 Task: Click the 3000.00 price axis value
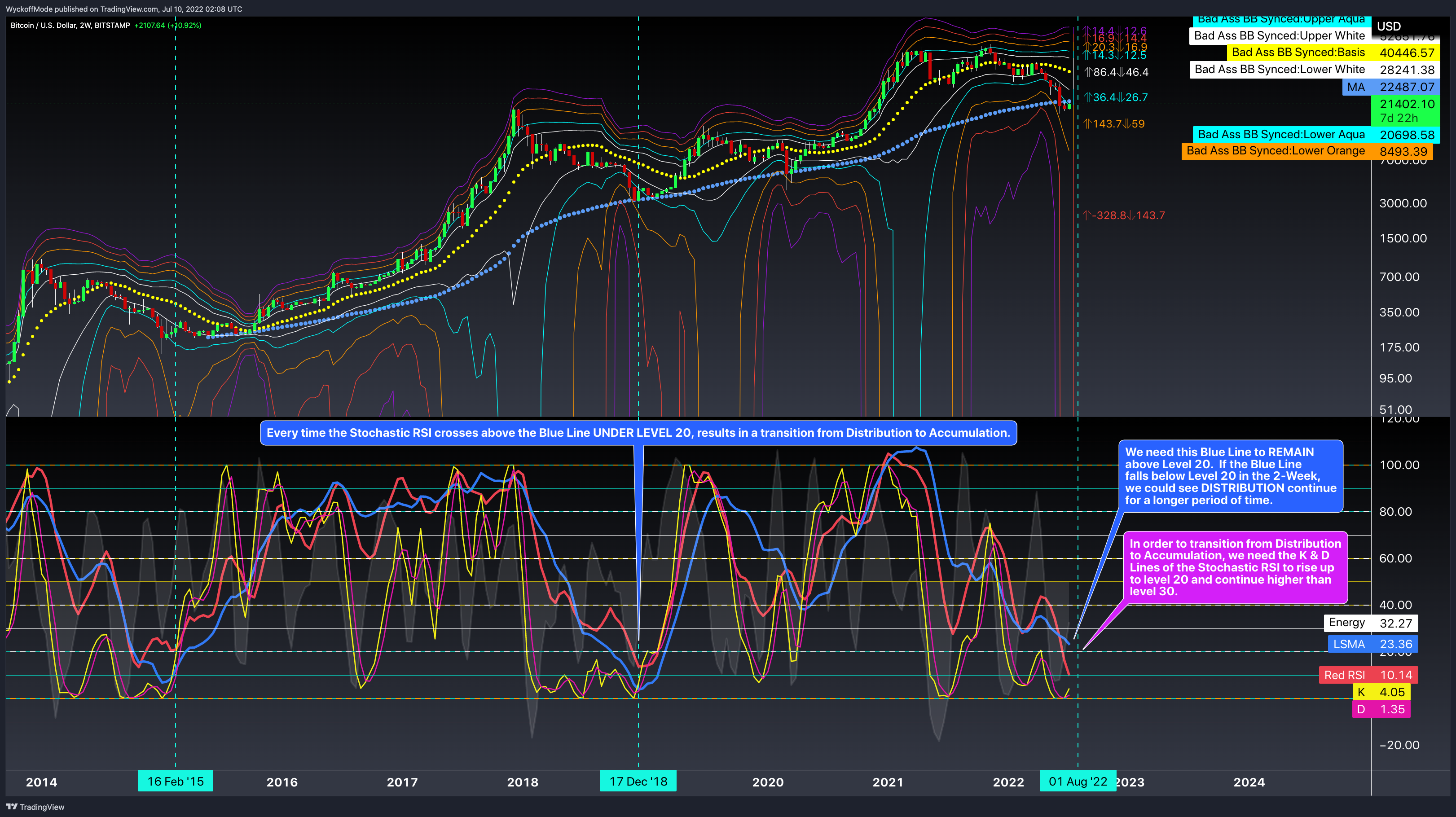click(1403, 203)
